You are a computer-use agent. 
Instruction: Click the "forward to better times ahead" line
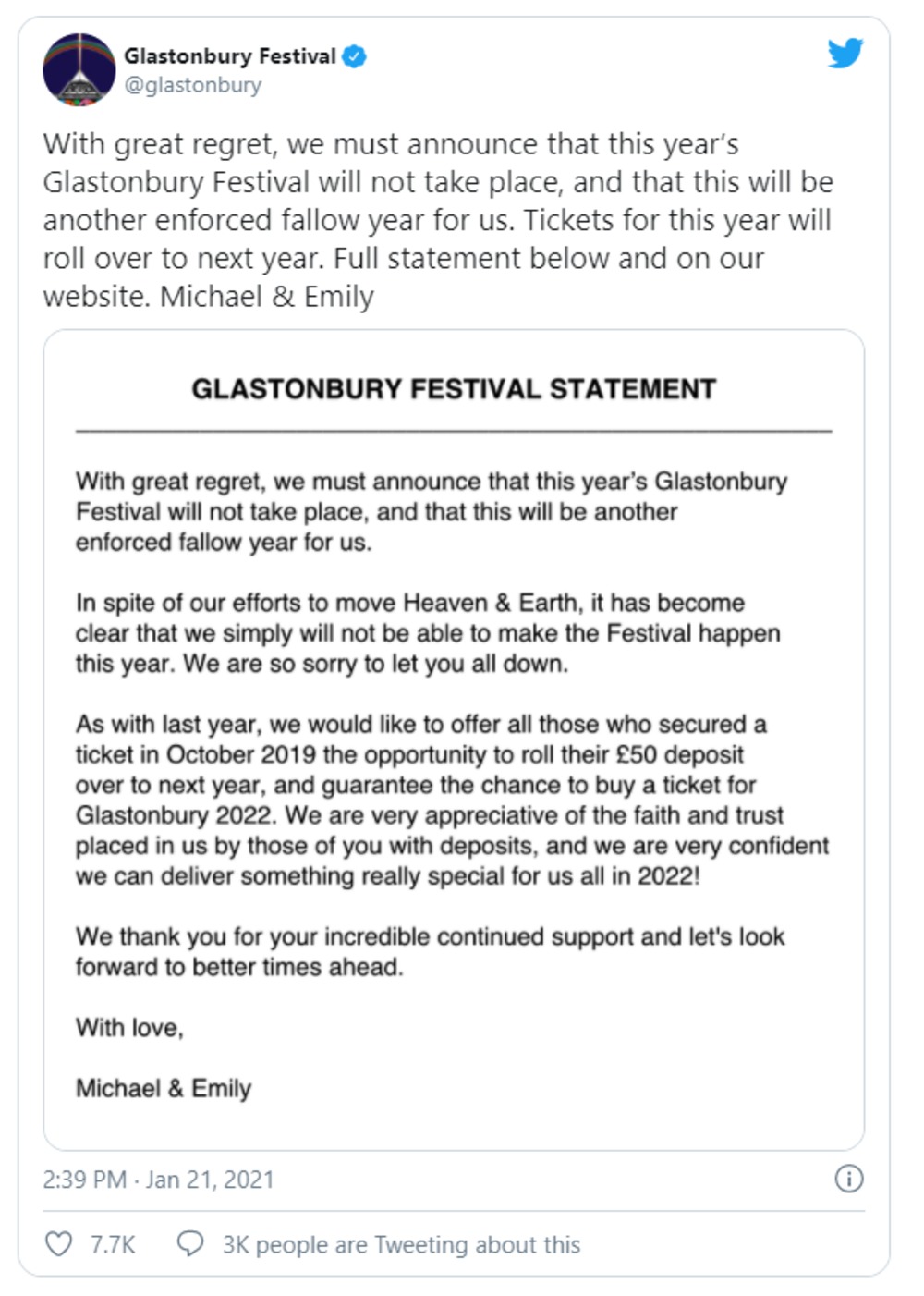[239, 967]
